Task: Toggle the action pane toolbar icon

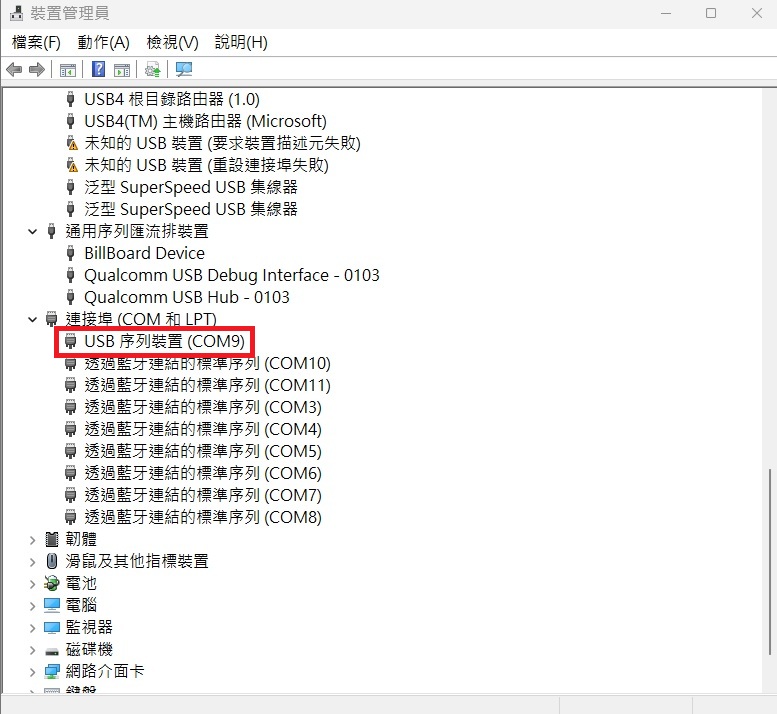Action: tap(122, 70)
